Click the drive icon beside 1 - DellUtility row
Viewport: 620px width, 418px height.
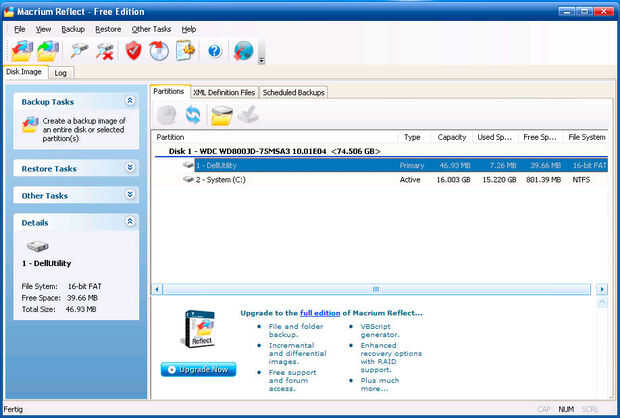[188, 165]
